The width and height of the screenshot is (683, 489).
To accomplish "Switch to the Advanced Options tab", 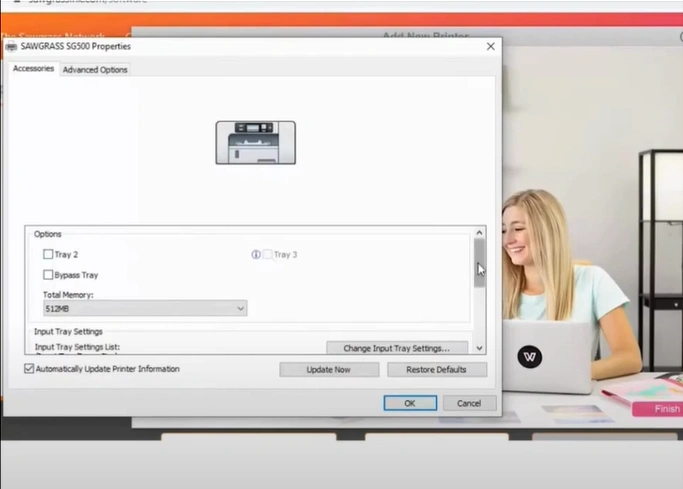I will 95,70.
